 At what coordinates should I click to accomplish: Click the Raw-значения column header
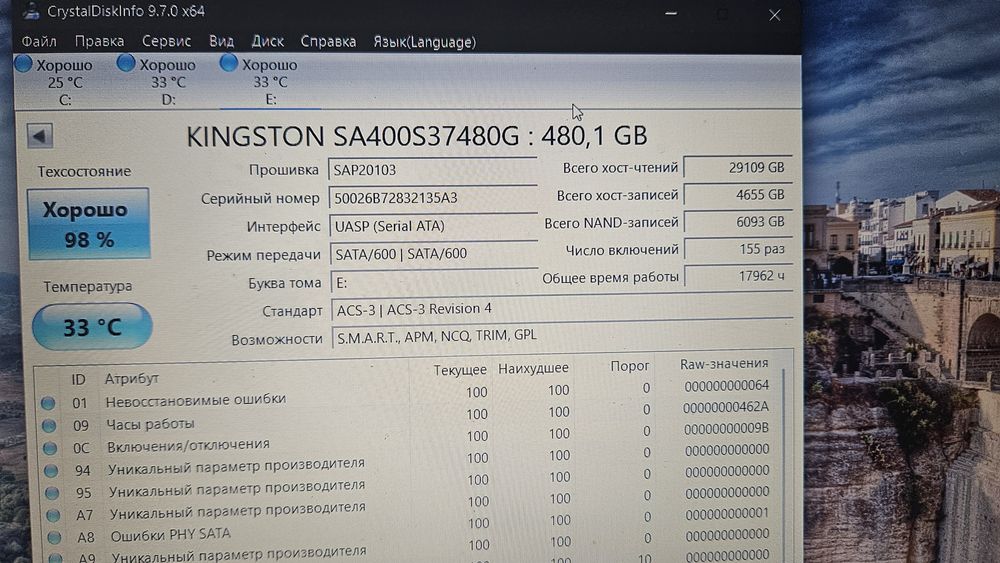724,363
